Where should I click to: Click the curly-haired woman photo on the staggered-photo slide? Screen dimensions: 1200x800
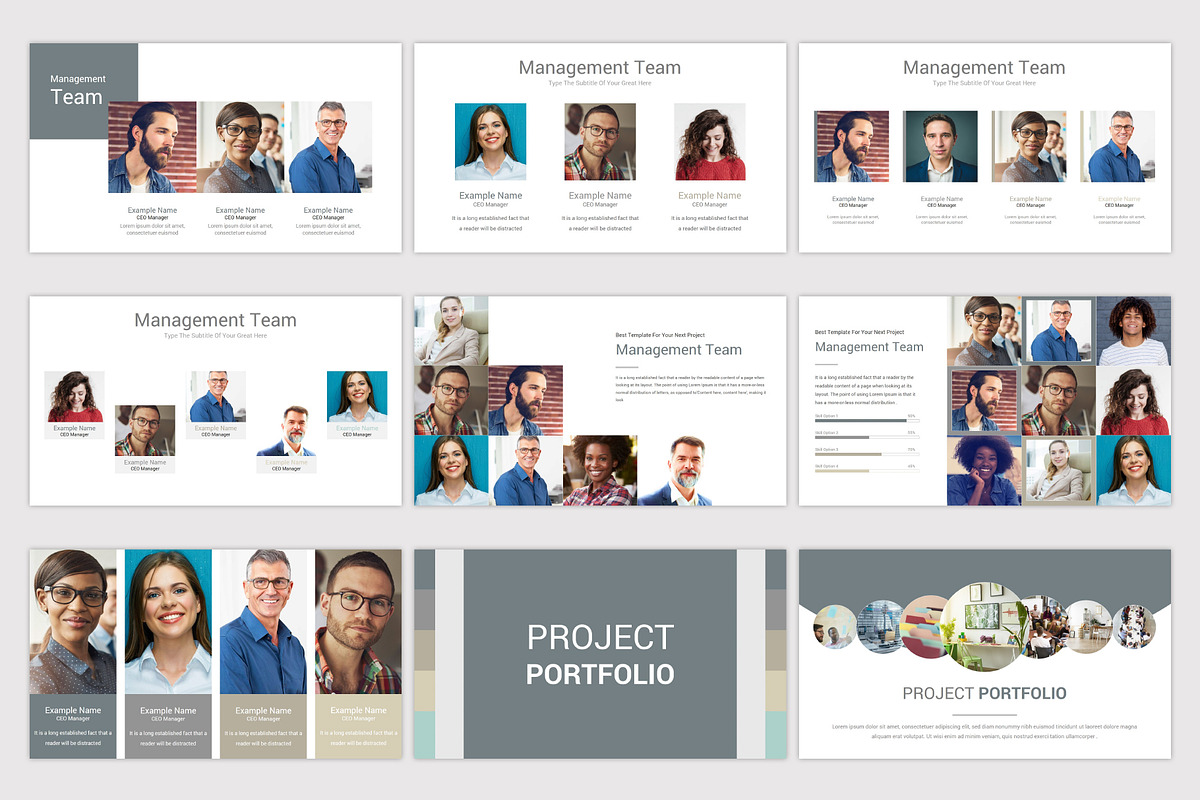tap(74, 397)
